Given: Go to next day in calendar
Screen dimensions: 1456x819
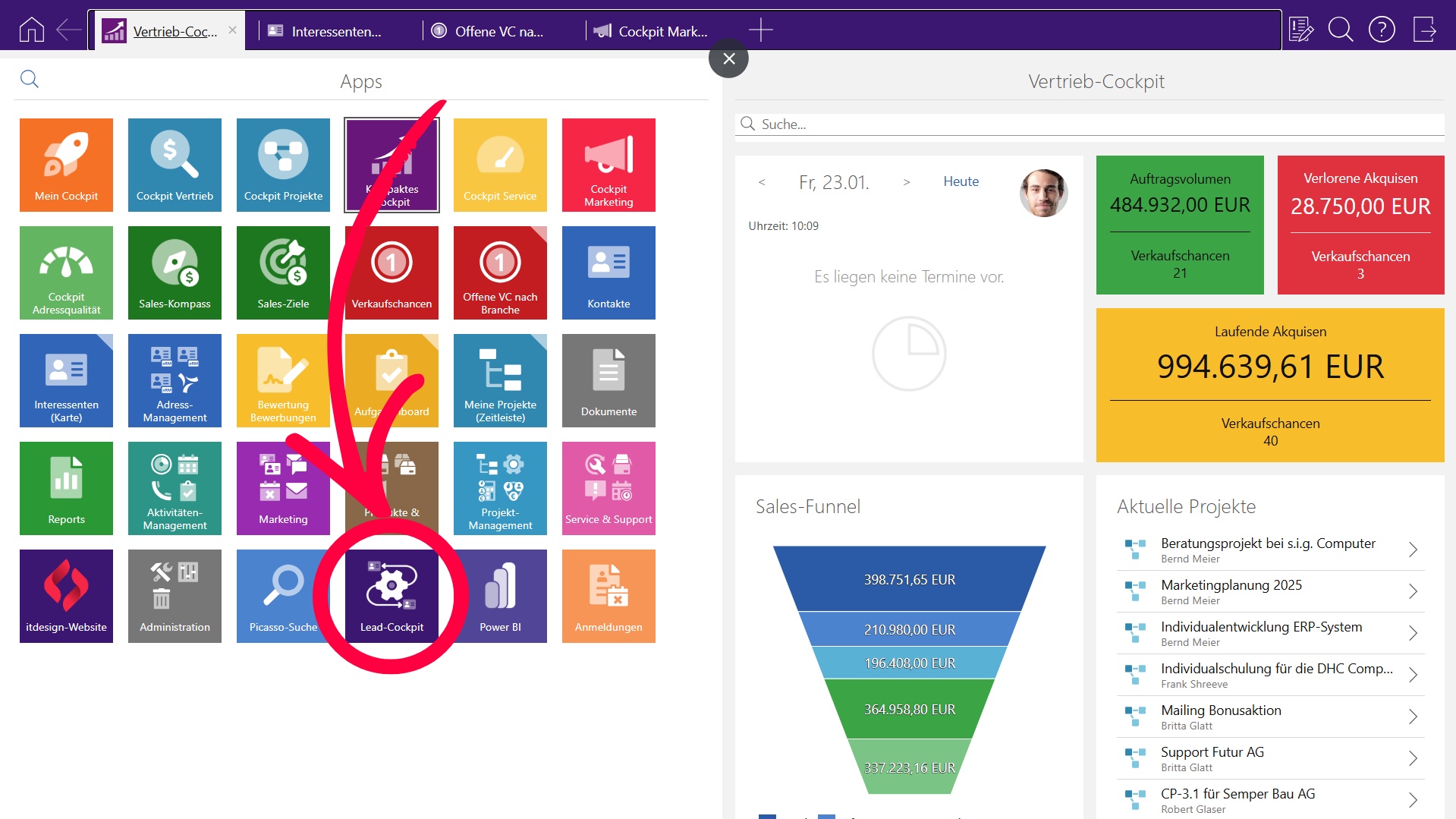Looking at the screenshot, I should pos(907,182).
